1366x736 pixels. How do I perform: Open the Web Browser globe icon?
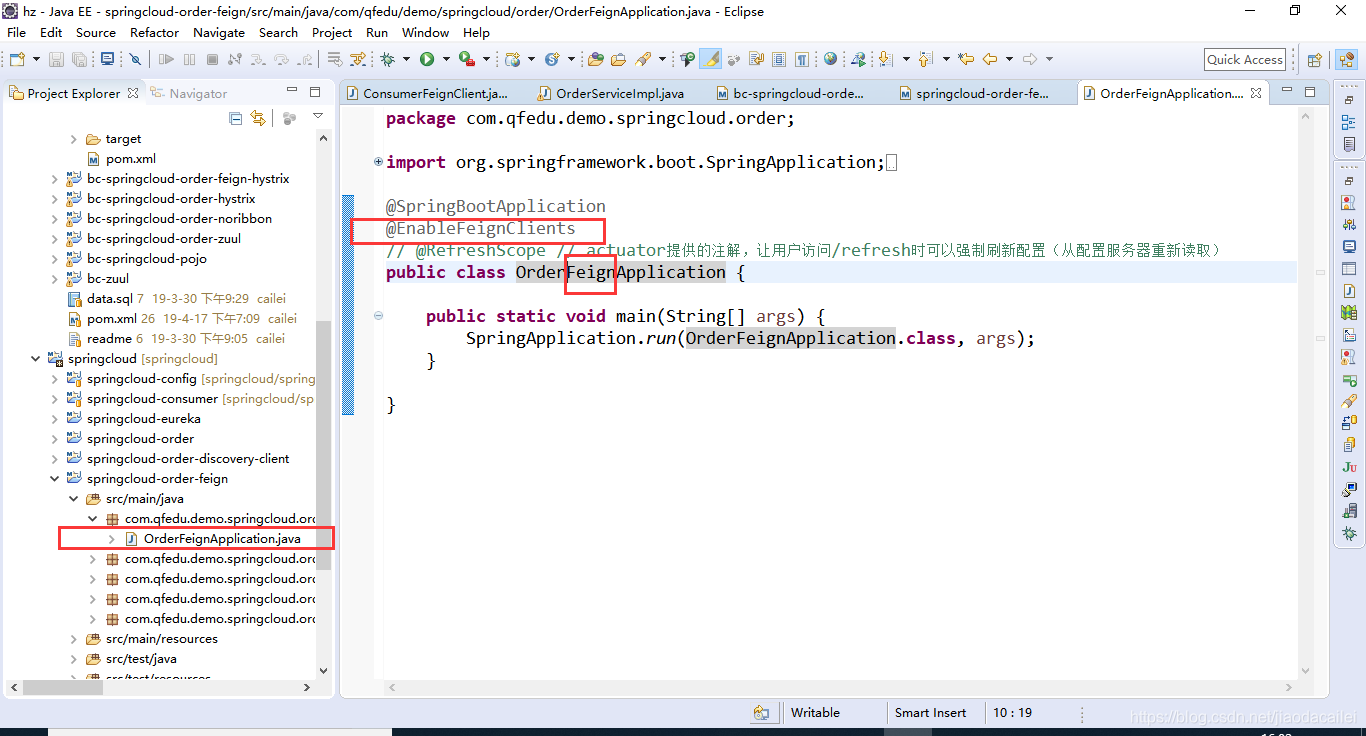tap(830, 59)
